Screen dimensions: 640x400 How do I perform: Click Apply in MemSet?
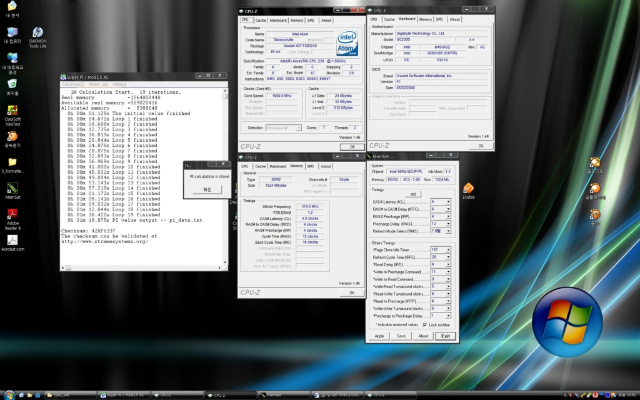click(x=379, y=336)
